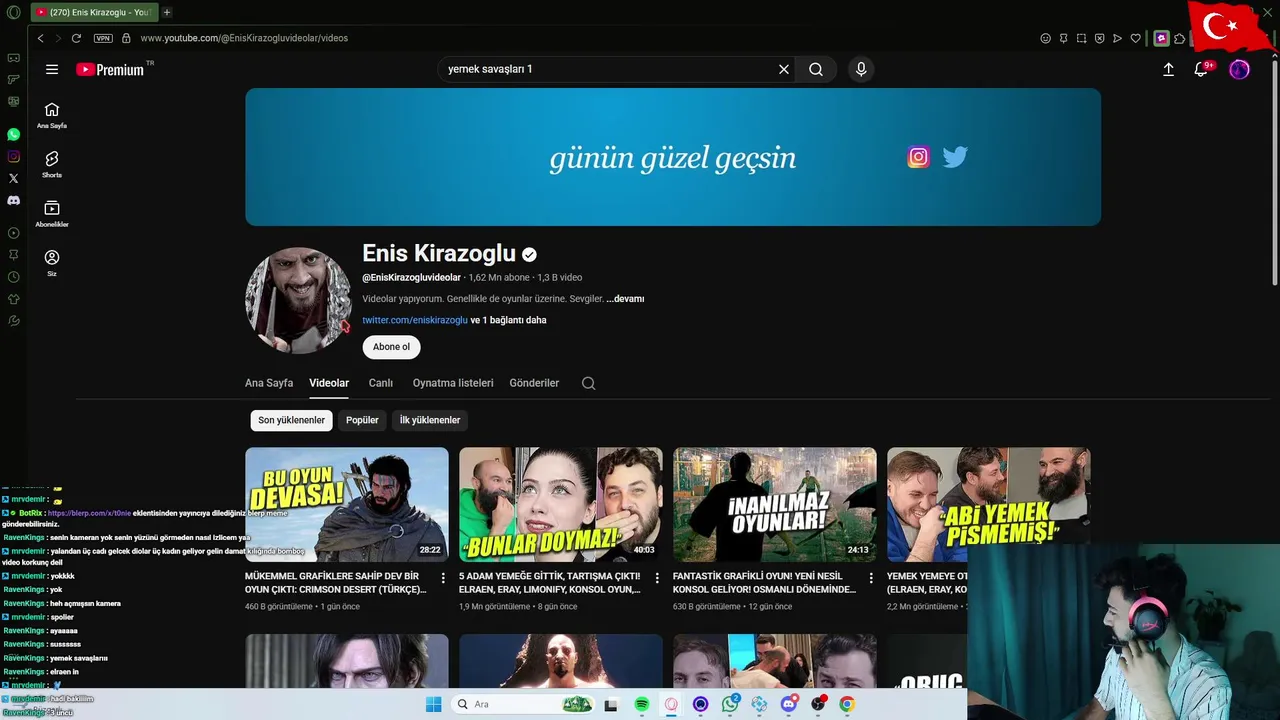Viewport: 1280px width, 720px height.
Task: Open Abonelikler in the YouTube sidebar
Action: coord(52,213)
